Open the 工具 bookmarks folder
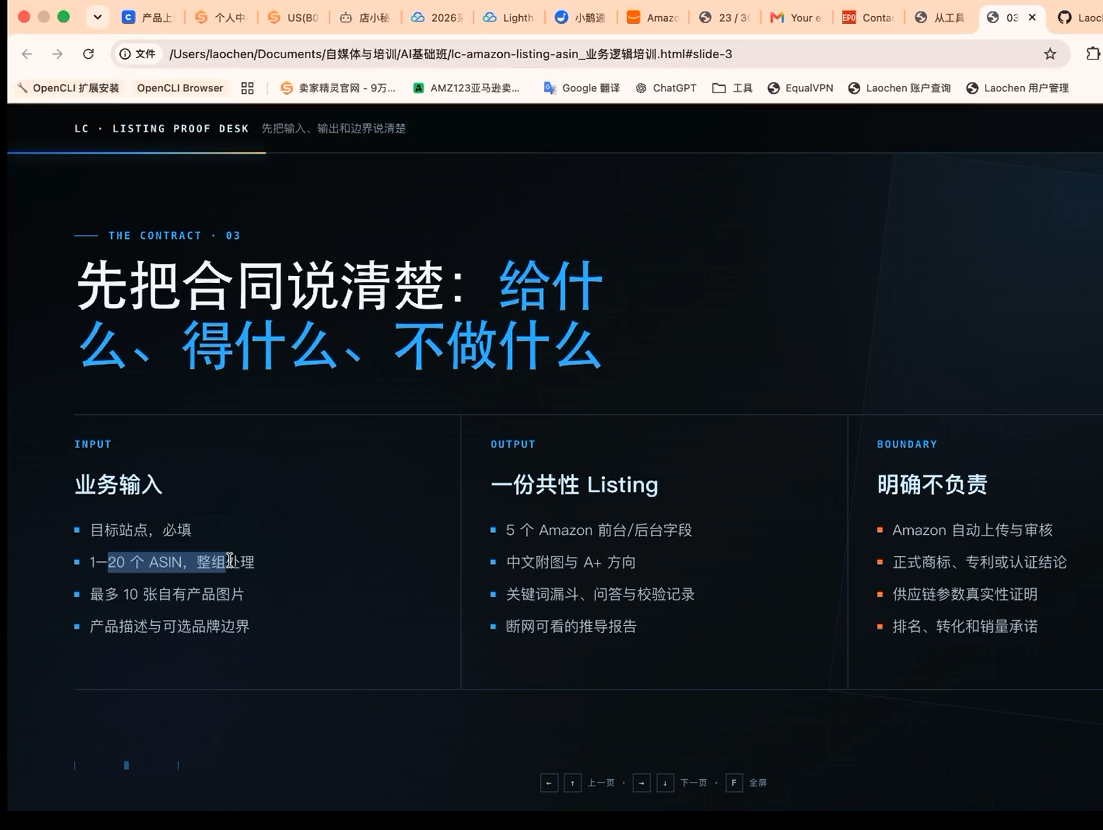Viewport: 1103px width, 830px height. click(x=732, y=88)
